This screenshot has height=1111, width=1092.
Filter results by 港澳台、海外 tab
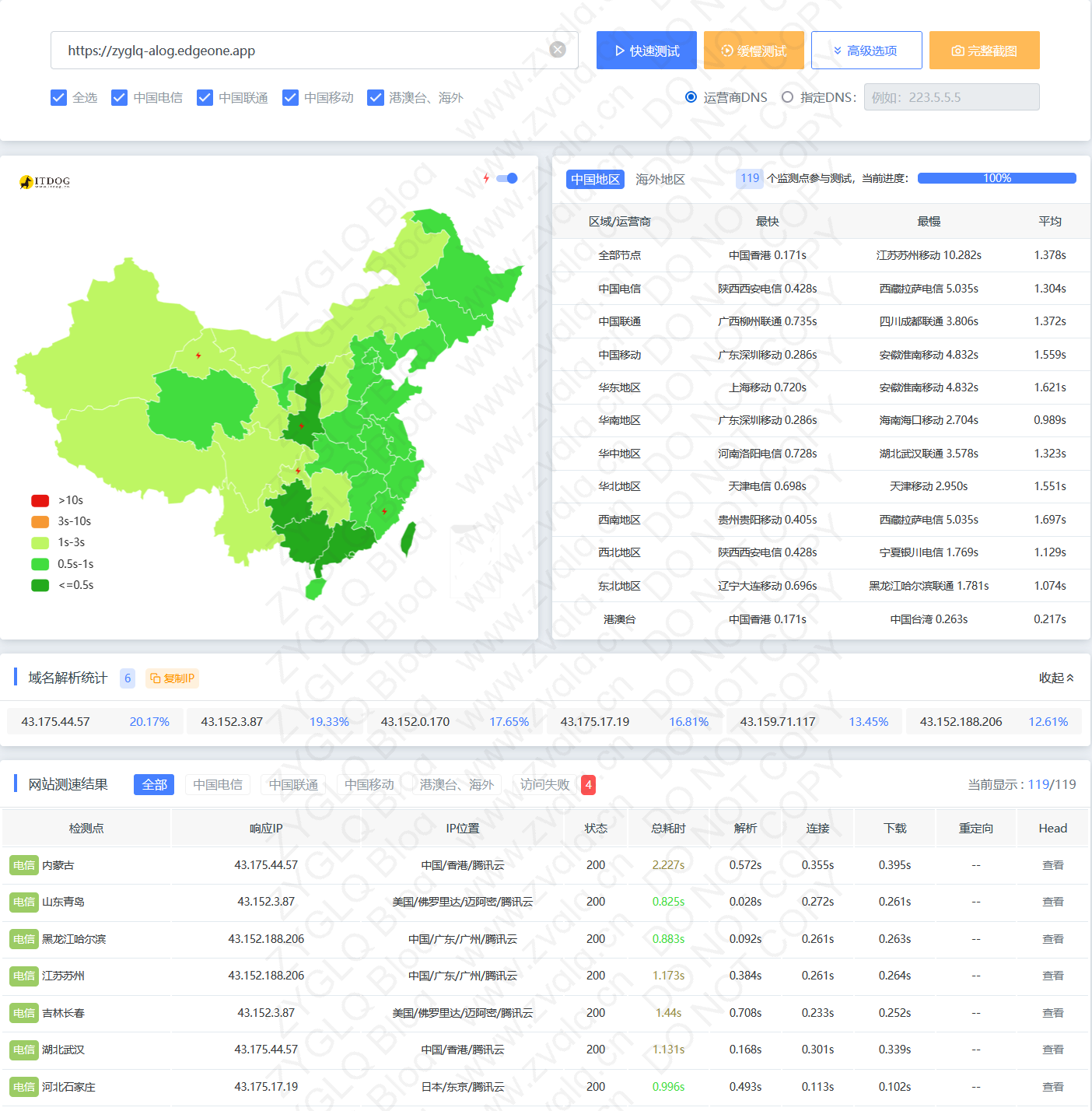457,784
